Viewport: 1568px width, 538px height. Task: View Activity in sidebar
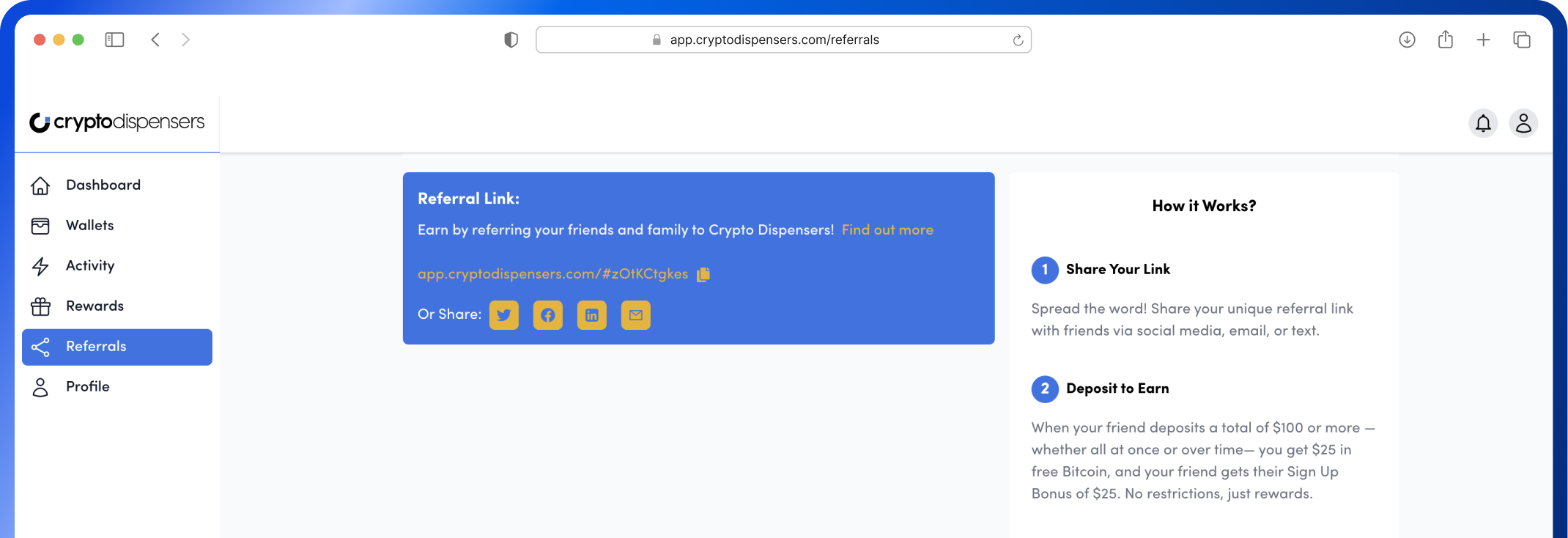pyautogui.click(x=117, y=266)
